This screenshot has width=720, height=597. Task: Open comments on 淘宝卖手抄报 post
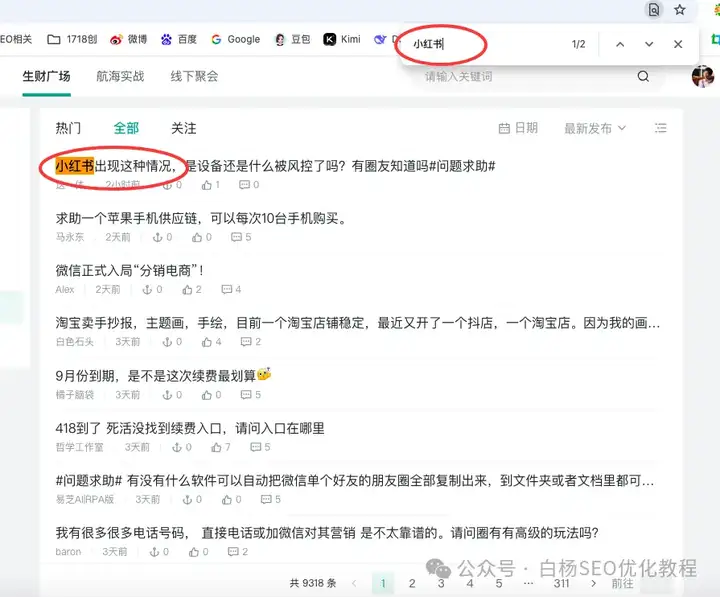(x=246, y=342)
